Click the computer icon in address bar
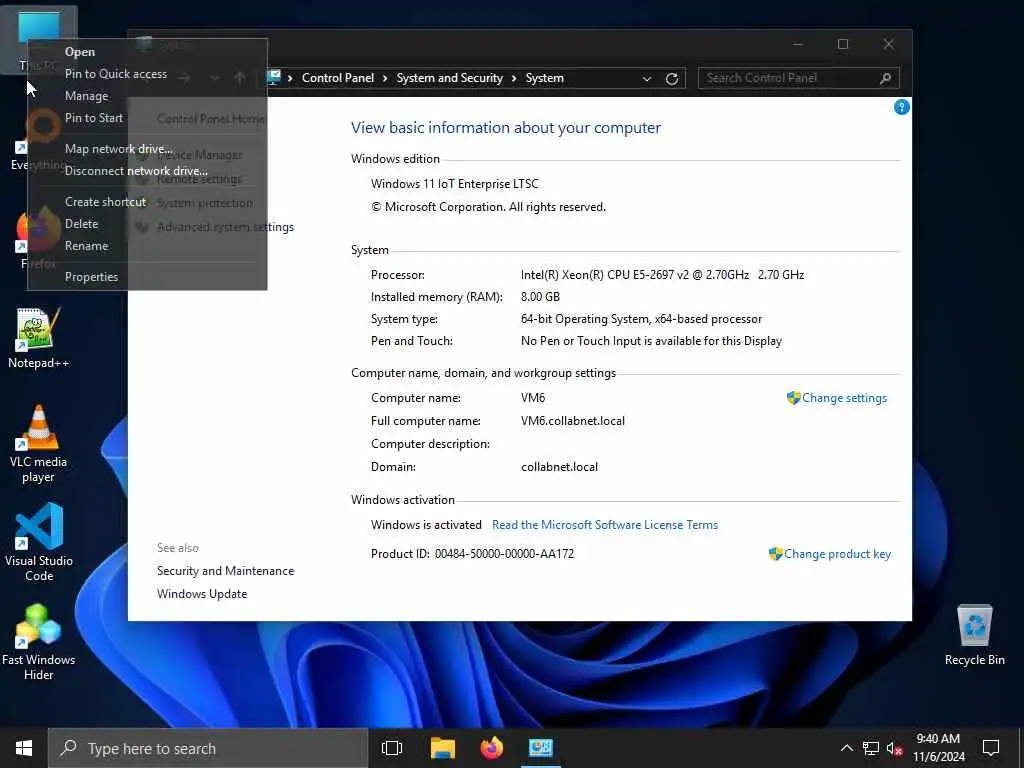1024x768 pixels. pyautogui.click(x=274, y=78)
